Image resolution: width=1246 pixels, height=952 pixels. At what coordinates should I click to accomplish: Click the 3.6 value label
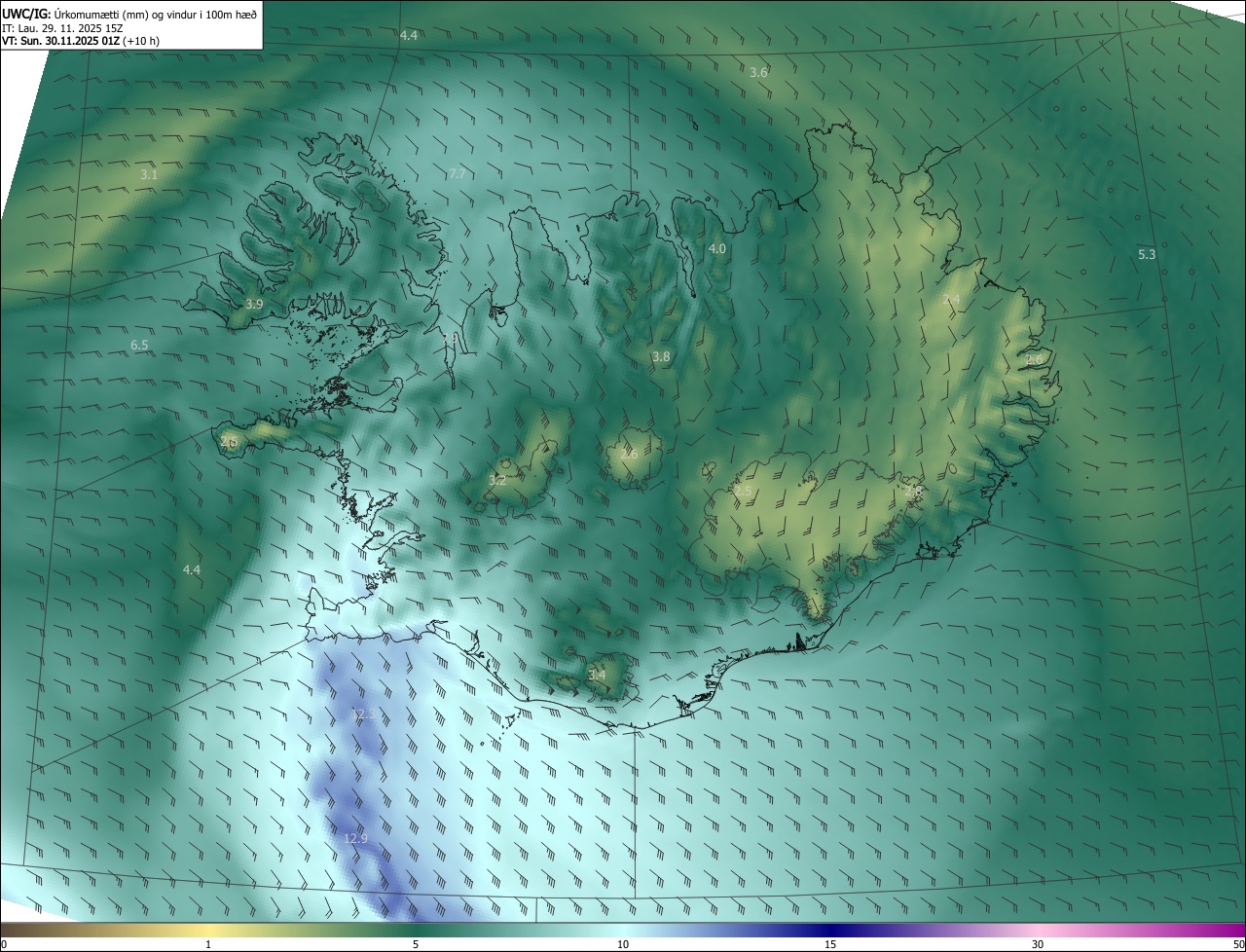pyautogui.click(x=759, y=73)
